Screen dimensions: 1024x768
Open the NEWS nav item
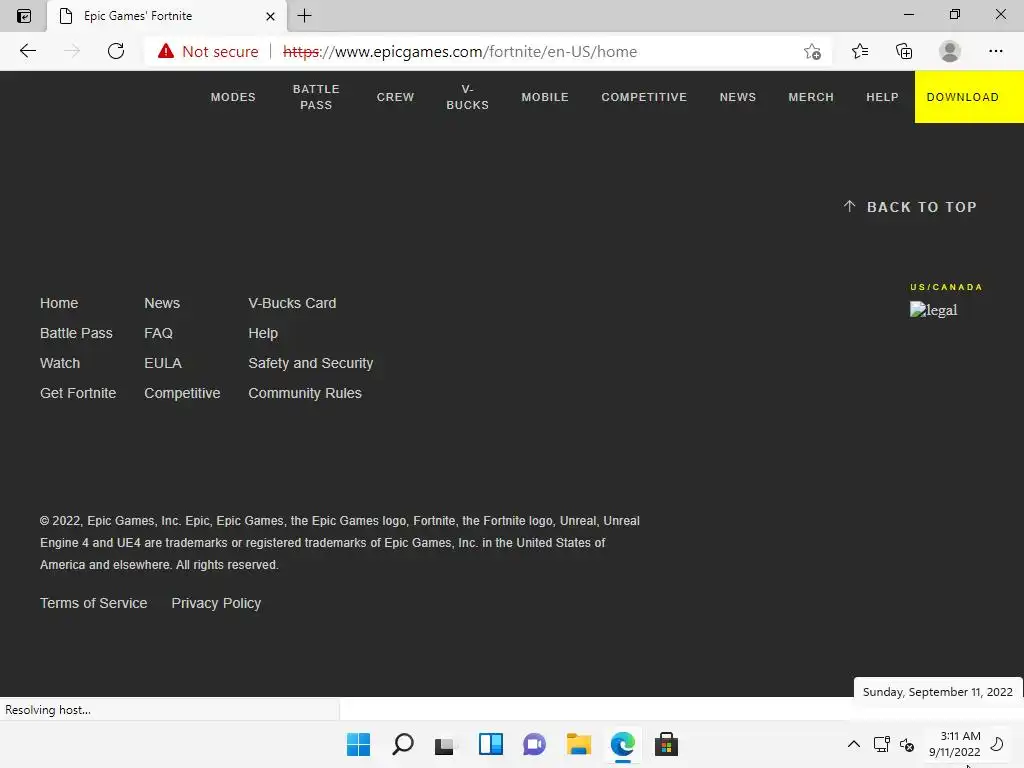(x=737, y=97)
